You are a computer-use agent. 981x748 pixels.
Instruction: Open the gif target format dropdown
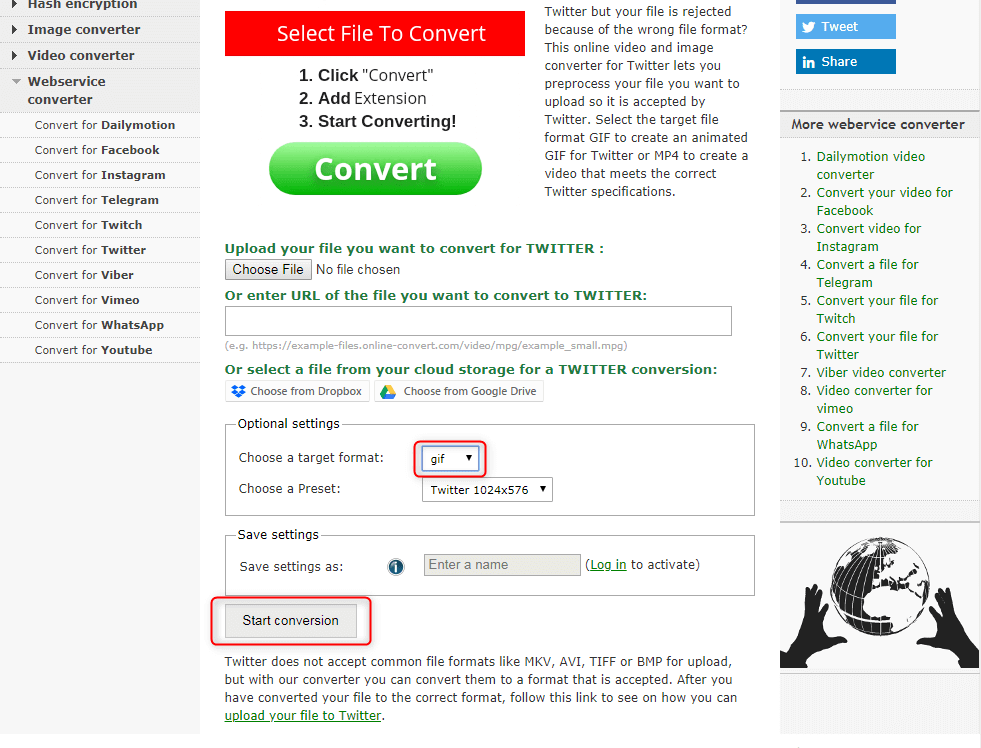click(x=450, y=458)
